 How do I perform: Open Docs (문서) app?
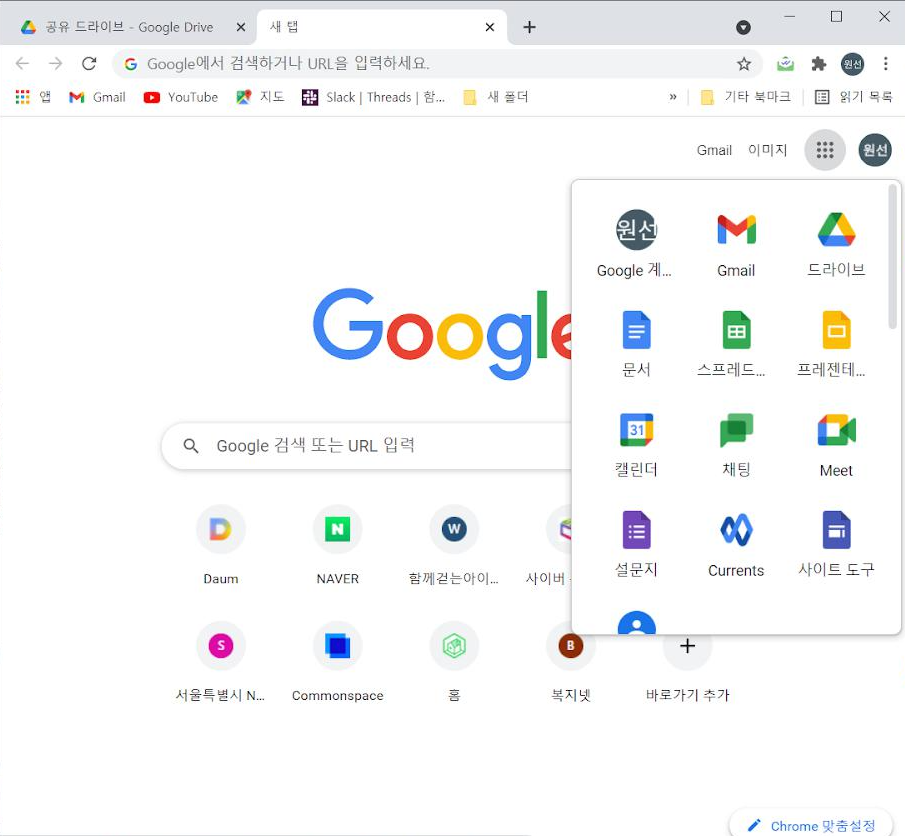pyautogui.click(x=635, y=345)
